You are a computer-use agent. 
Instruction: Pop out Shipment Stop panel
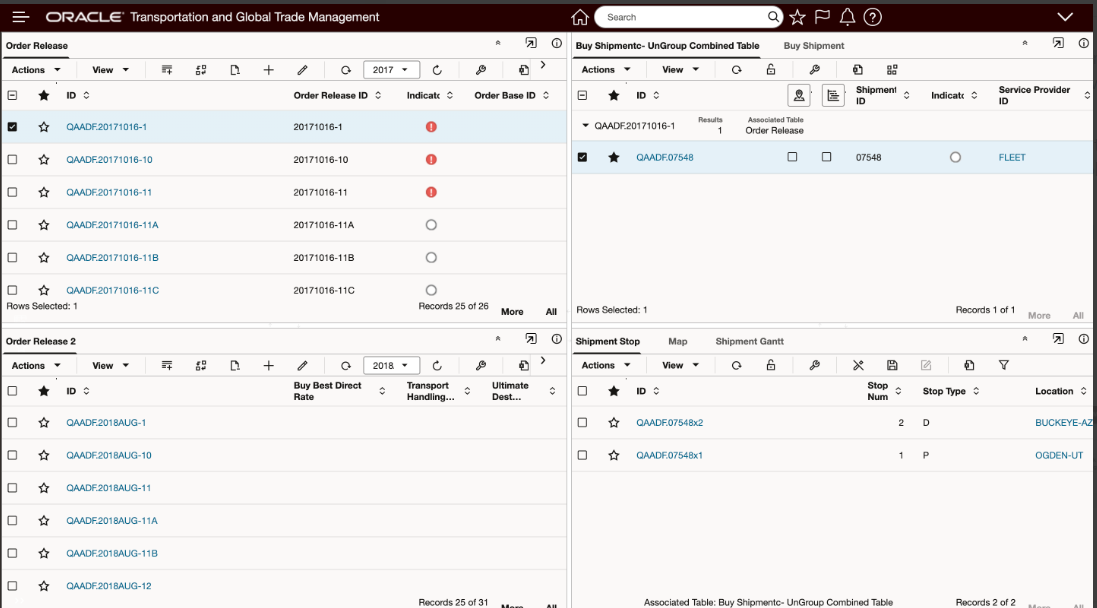(1058, 339)
